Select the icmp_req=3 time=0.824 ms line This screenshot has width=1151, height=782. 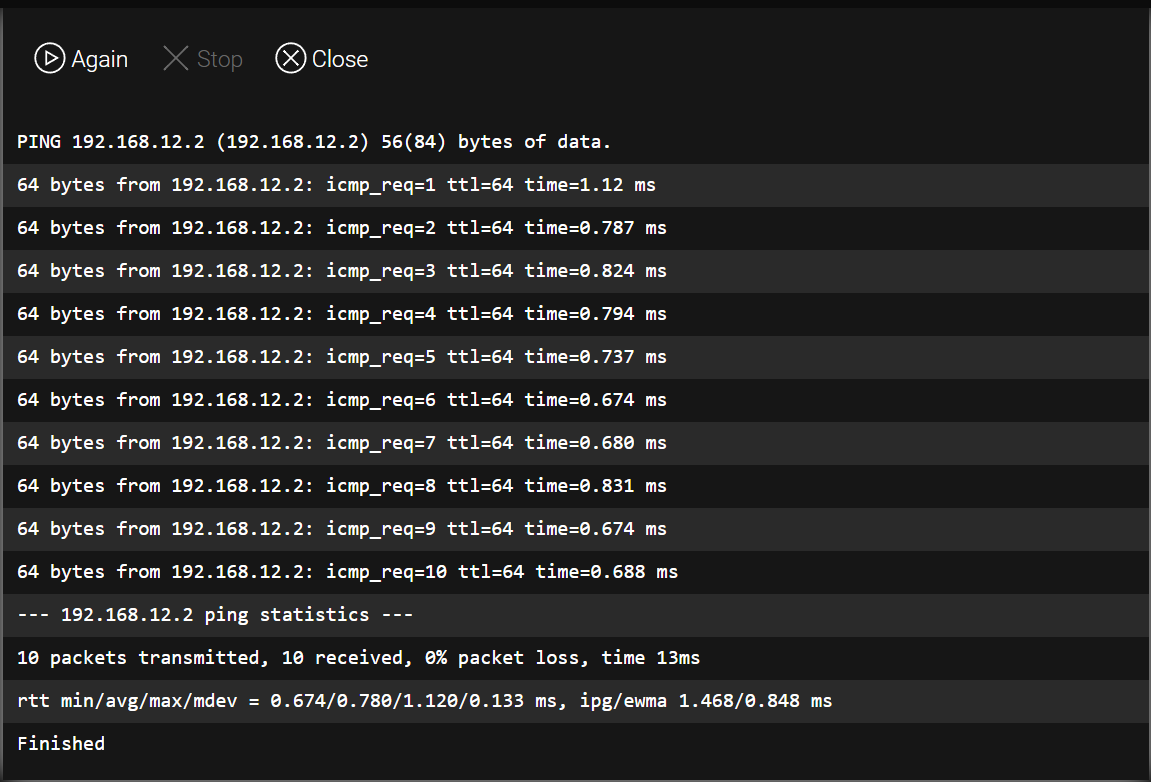(577, 271)
